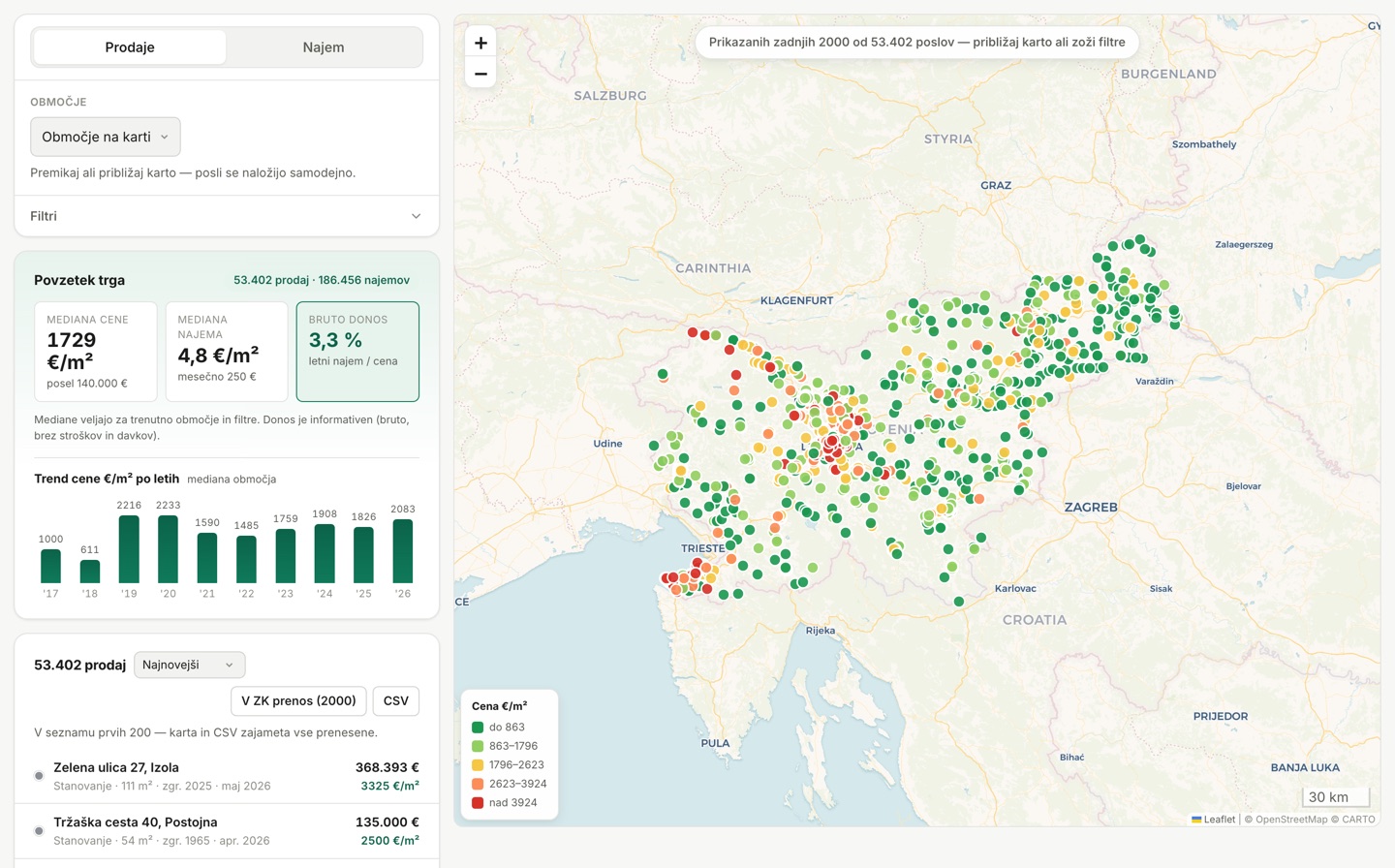Viewport: 1395px width, 868px height.
Task: Click the 135.000 € price text
Action: (x=387, y=821)
